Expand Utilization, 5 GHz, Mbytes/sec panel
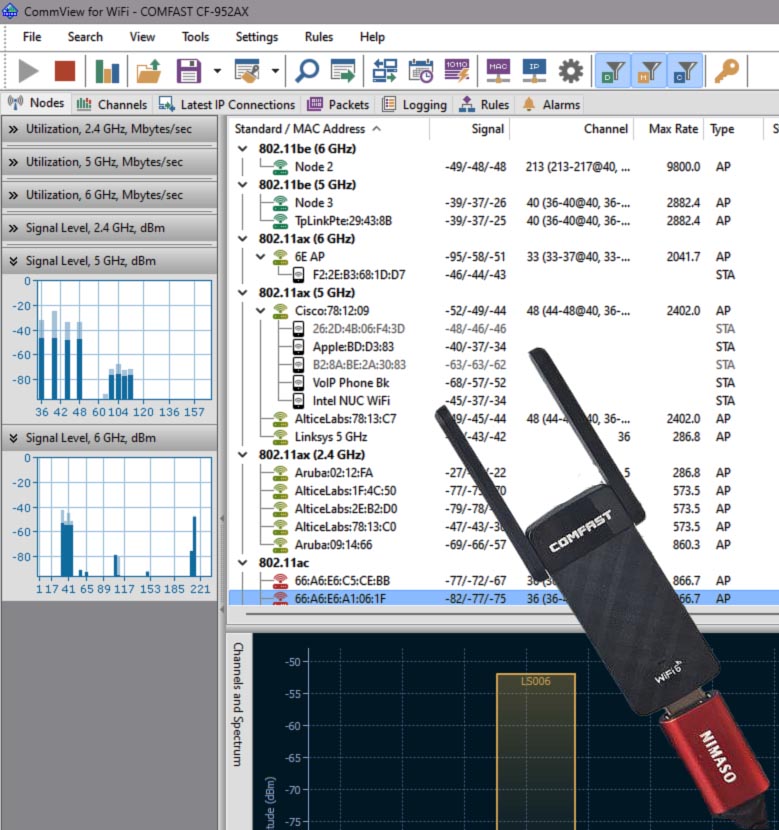 (110, 162)
